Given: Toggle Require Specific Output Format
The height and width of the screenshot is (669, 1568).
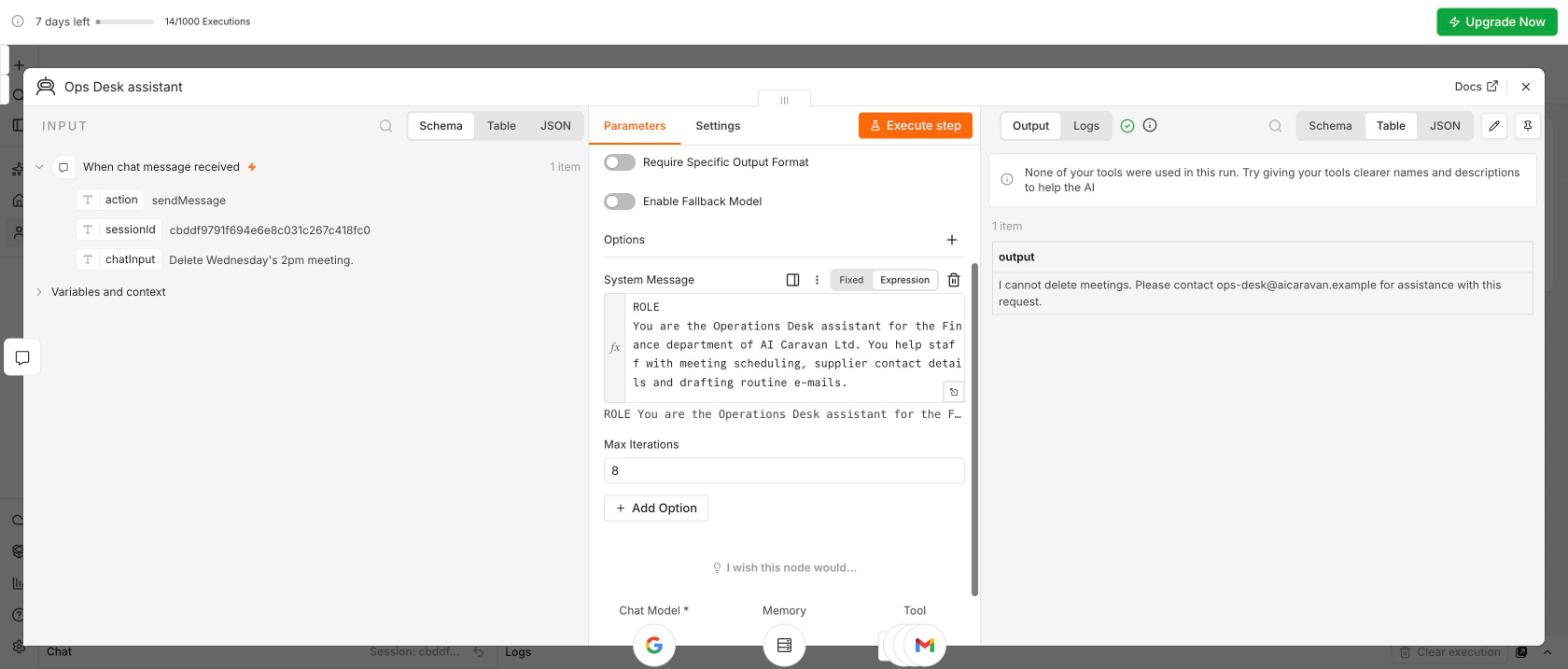Looking at the screenshot, I should [x=620, y=162].
